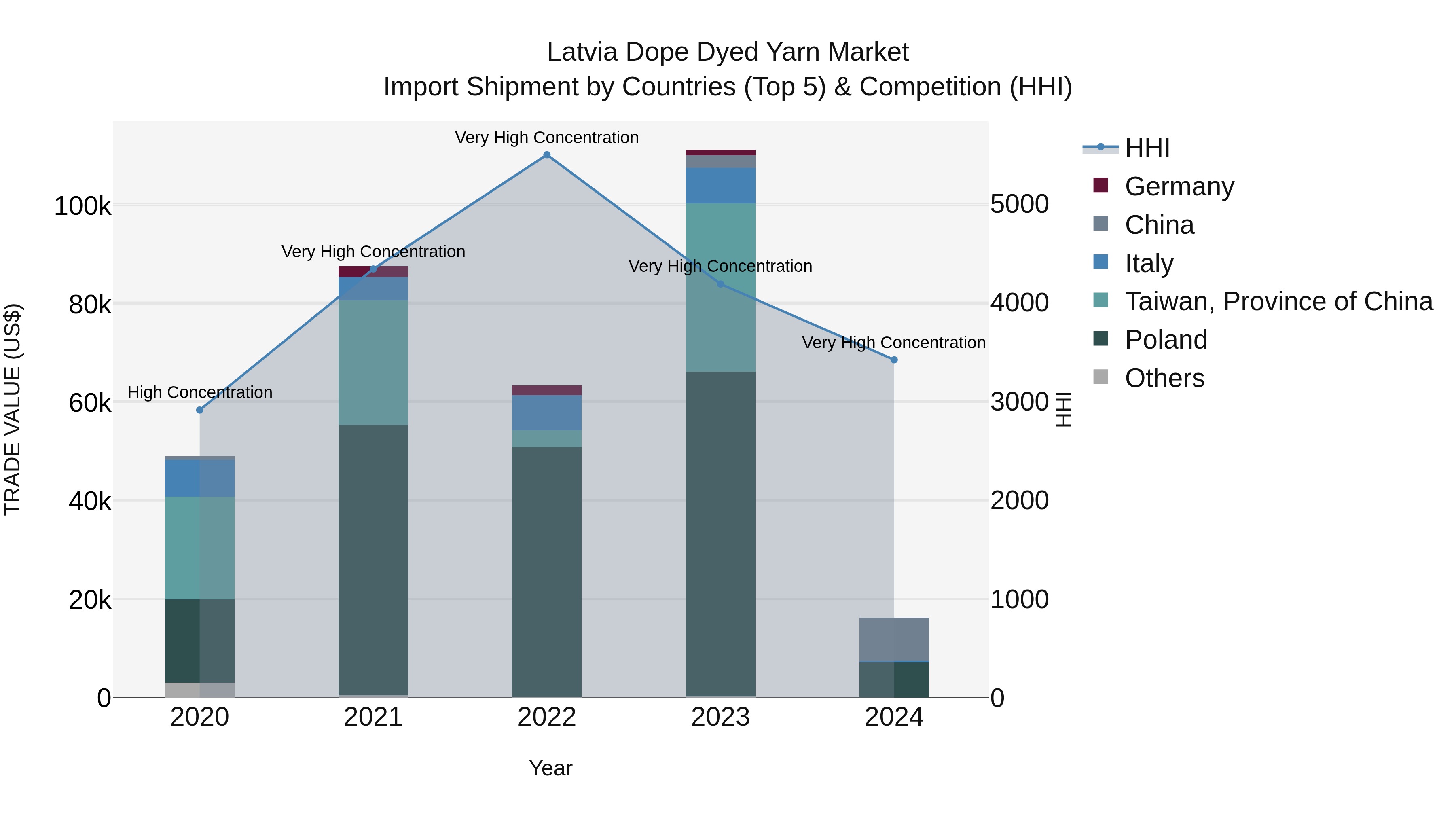
Task: Toggle the Italy legend entry
Action: click(x=1133, y=263)
